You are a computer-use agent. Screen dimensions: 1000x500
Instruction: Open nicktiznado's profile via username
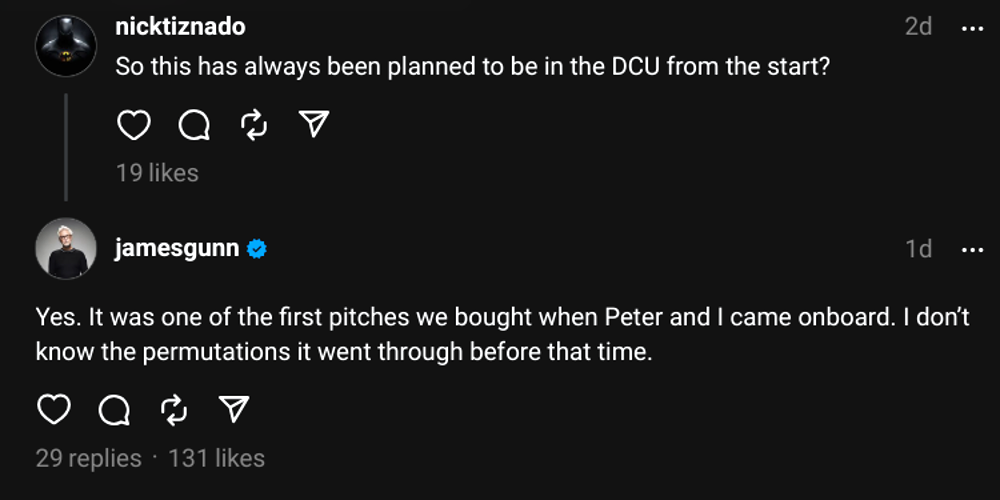pos(180,27)
